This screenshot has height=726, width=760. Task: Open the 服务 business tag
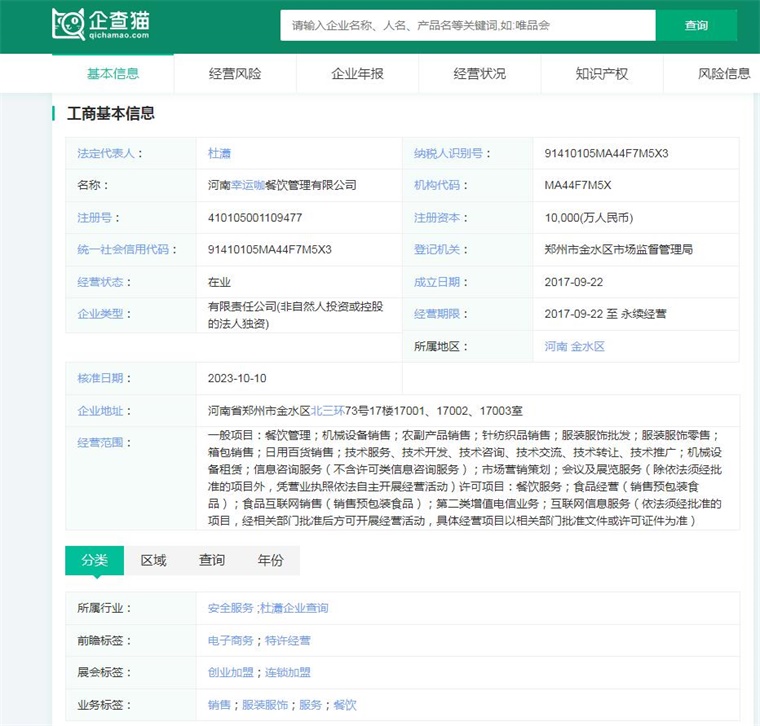click(311, 705)
